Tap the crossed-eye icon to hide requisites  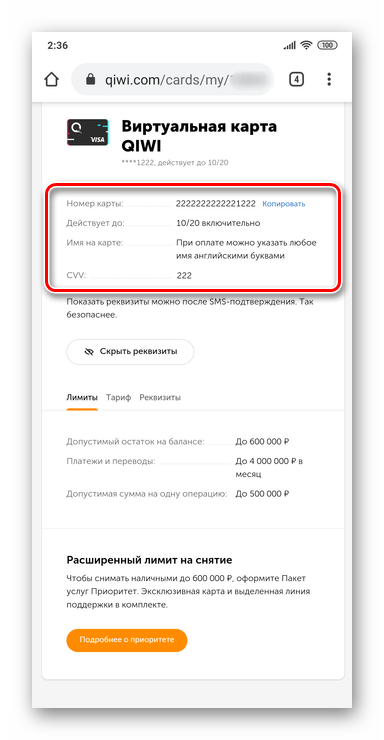click(88, 352)
